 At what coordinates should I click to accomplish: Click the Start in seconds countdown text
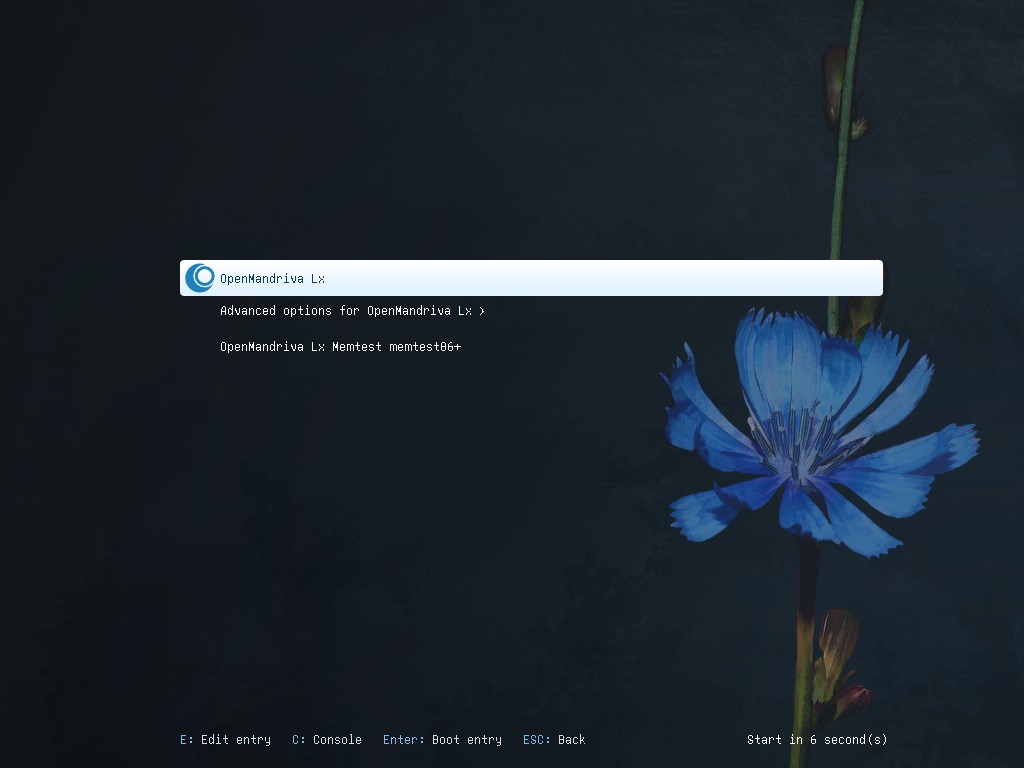(816, 740)
